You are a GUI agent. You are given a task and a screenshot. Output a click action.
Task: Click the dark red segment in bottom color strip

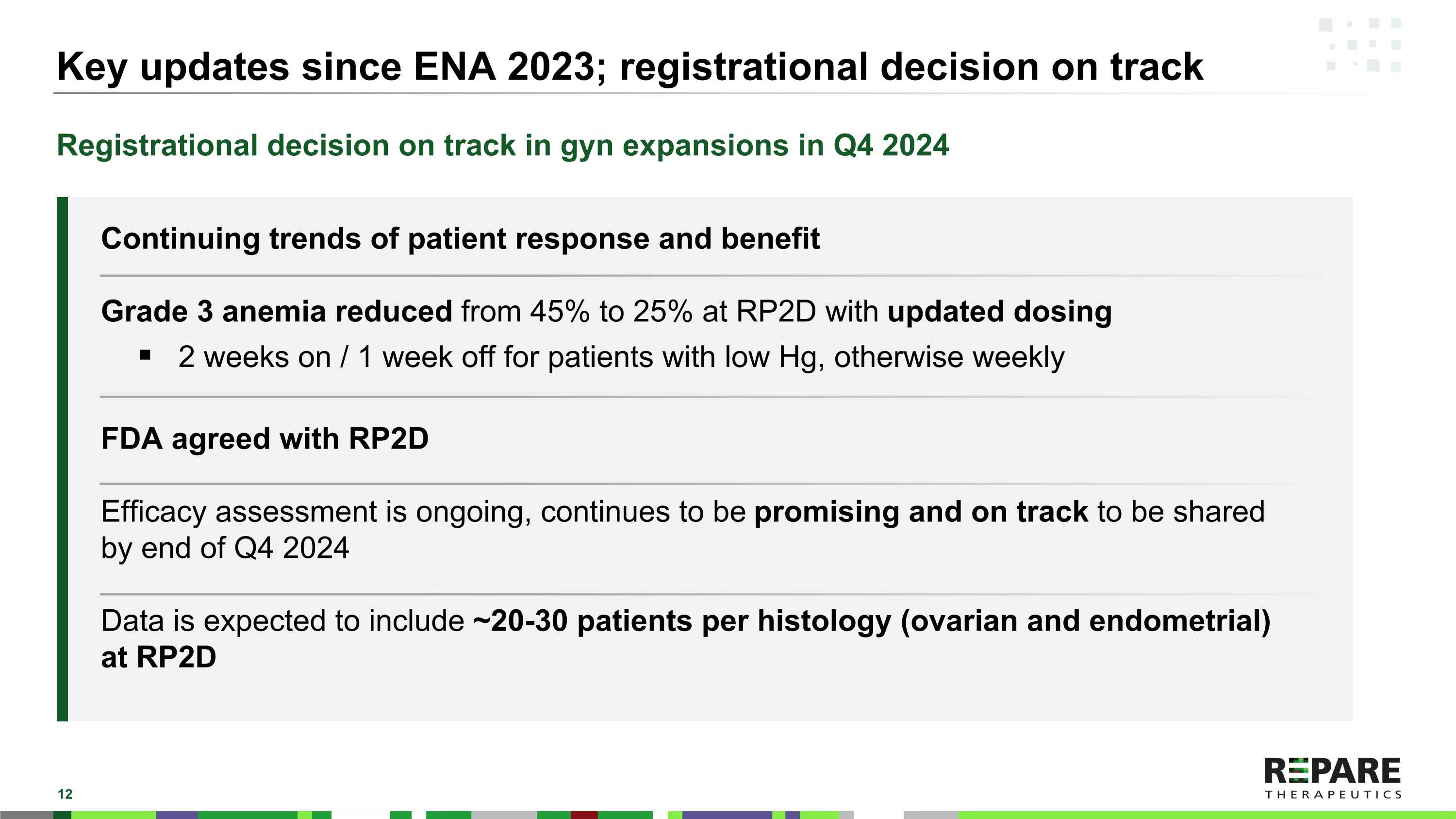[584, 815]
